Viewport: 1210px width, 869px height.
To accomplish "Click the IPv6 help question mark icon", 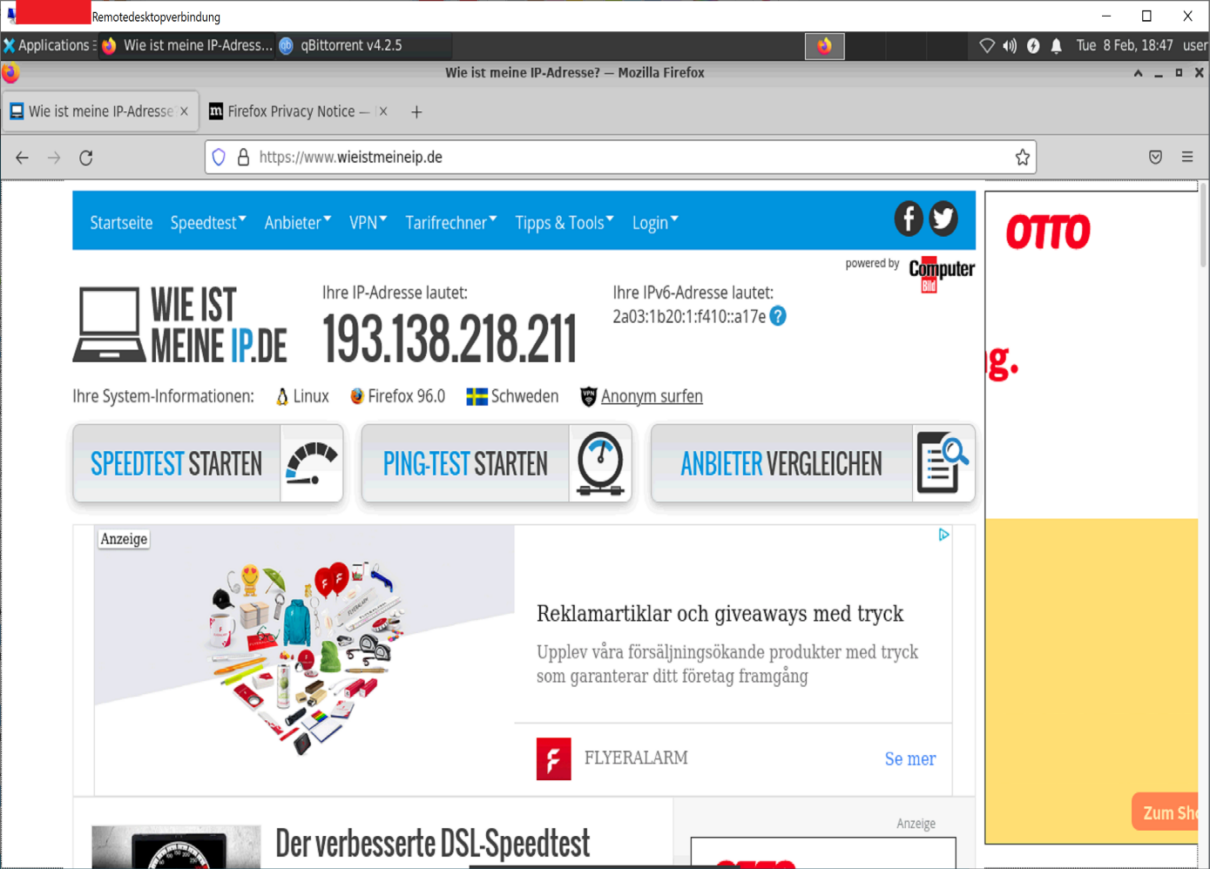I will (x=777, y=316).
